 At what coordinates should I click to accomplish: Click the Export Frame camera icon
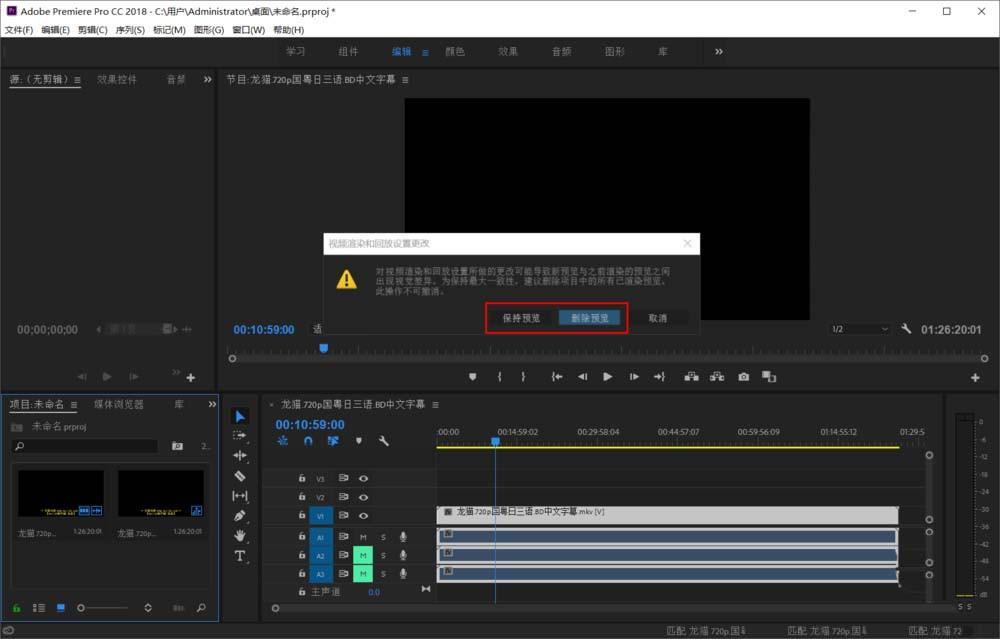[743, 377]
